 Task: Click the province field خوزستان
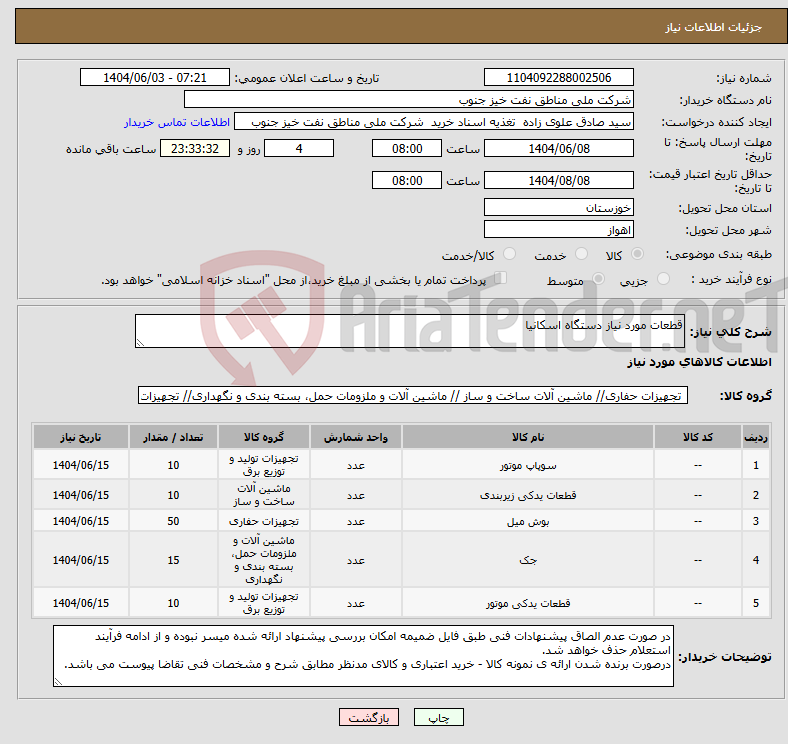pyautogui.click(x=559, y=207)
